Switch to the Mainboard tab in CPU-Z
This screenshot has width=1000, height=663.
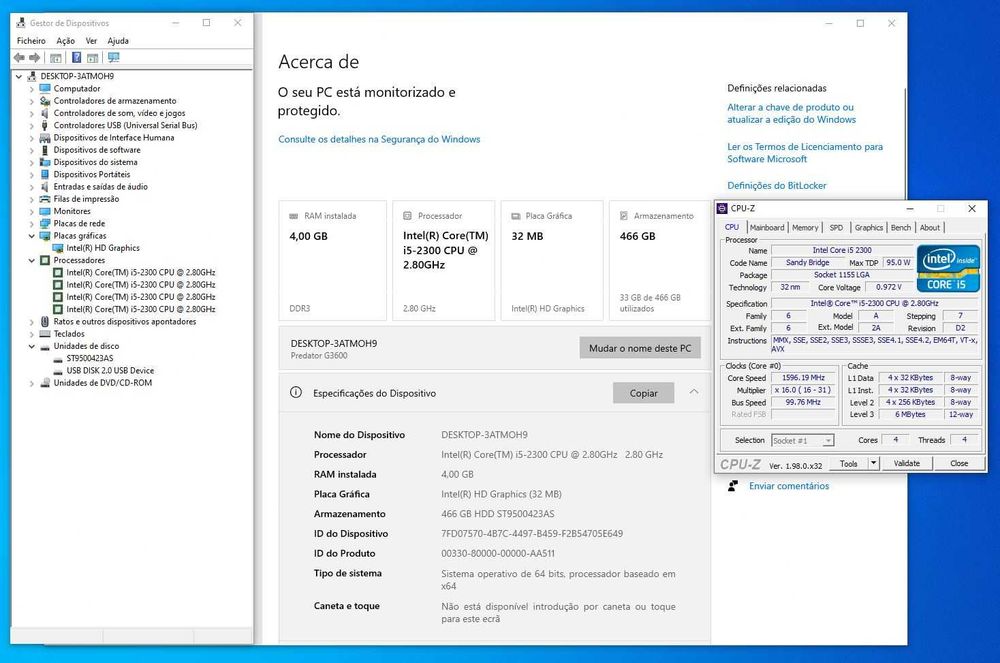[x=767, y=228]
